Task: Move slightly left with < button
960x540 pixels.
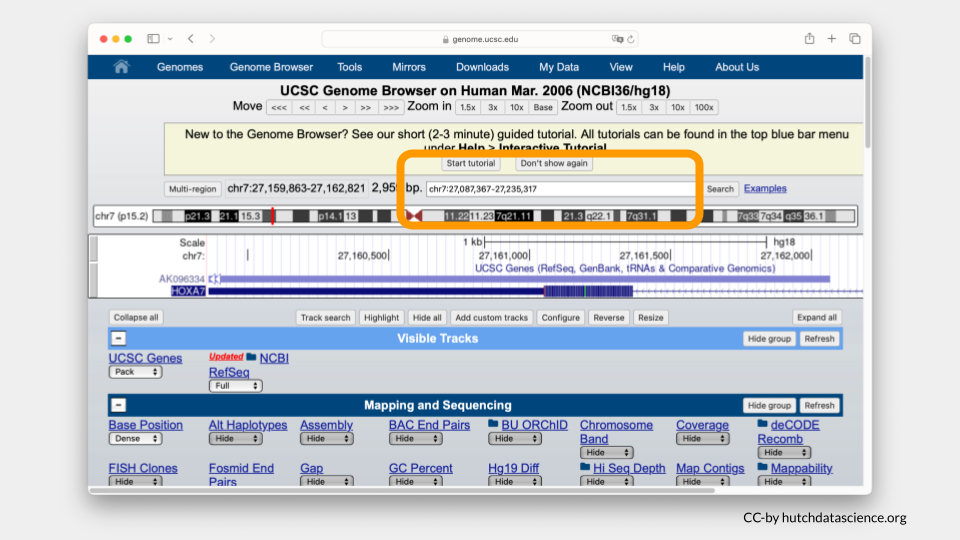Action: [x=325, y=107]
